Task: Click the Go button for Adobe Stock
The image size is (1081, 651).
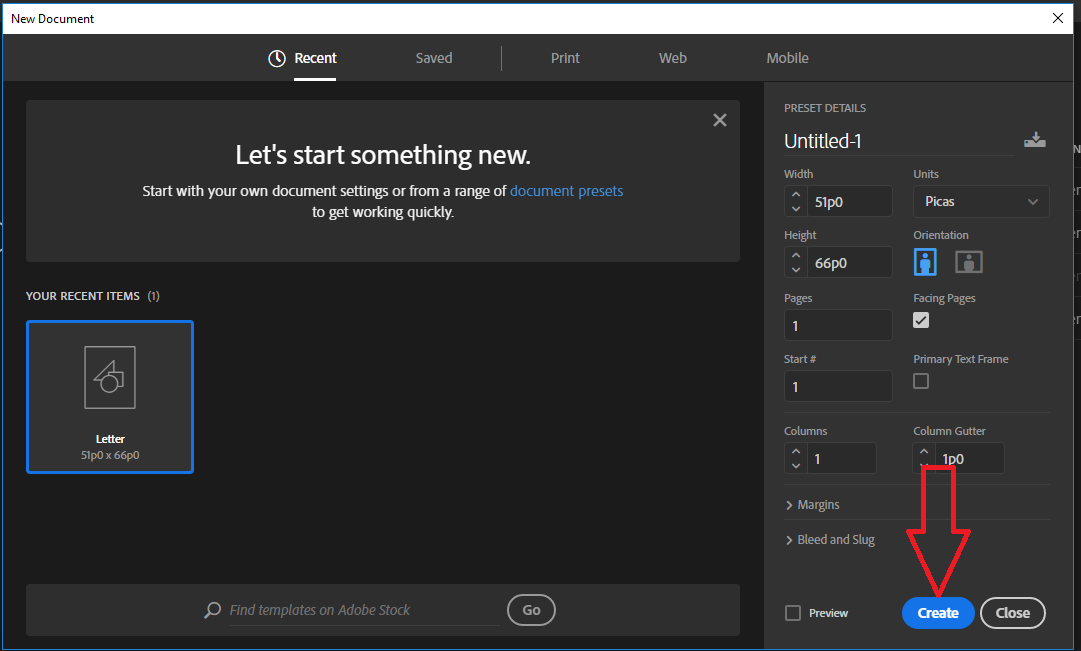Action: point(531,610)
